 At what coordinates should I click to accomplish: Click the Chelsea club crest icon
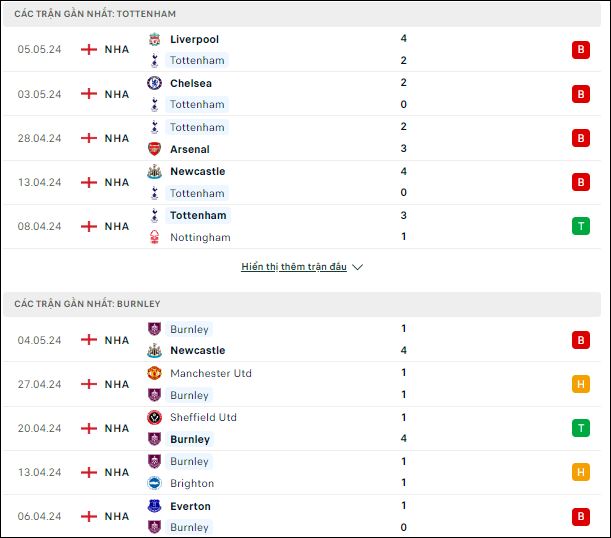tap(155, 83)
